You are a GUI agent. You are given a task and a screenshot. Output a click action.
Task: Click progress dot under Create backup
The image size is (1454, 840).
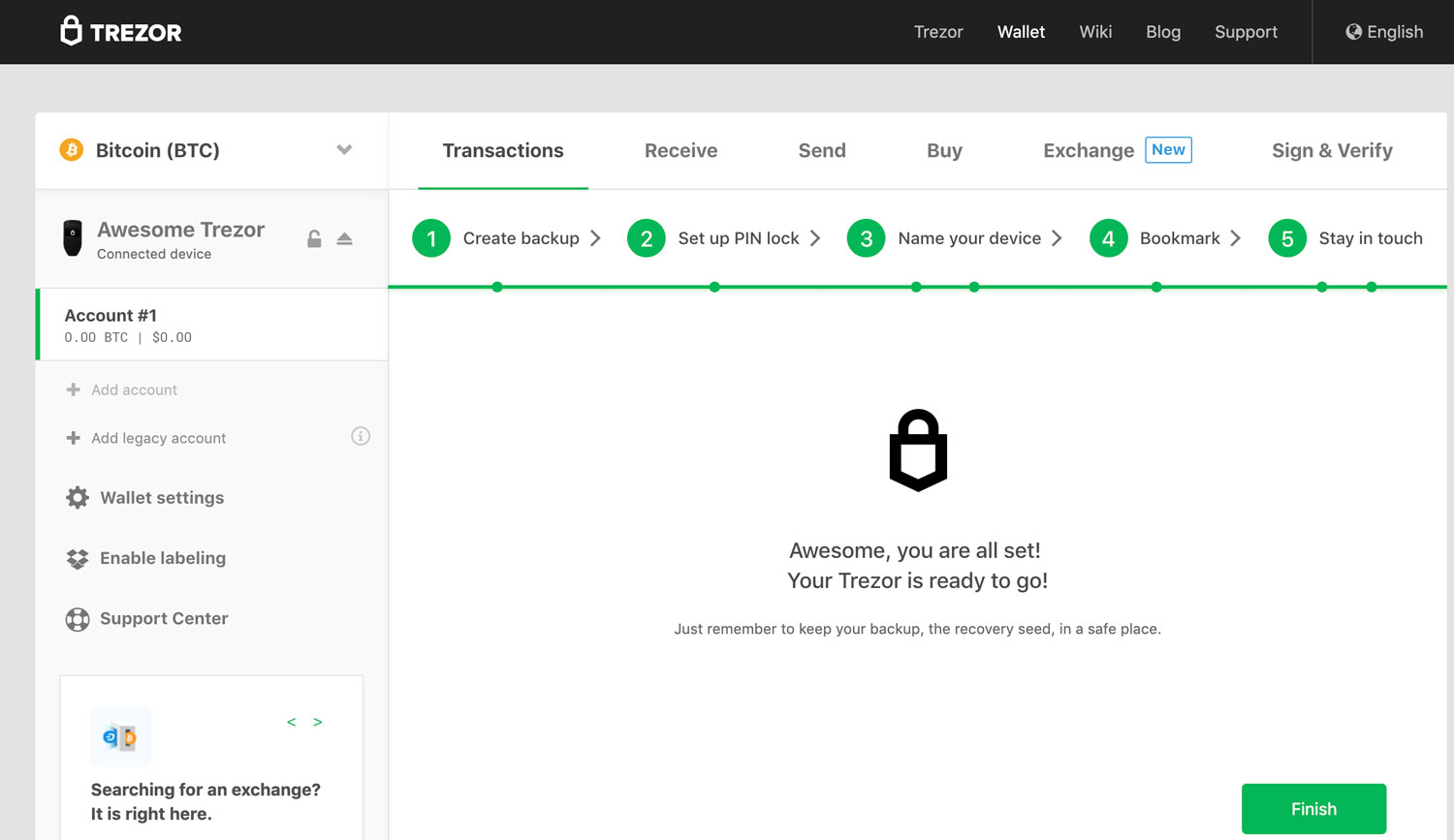click(x=497, y=287)
